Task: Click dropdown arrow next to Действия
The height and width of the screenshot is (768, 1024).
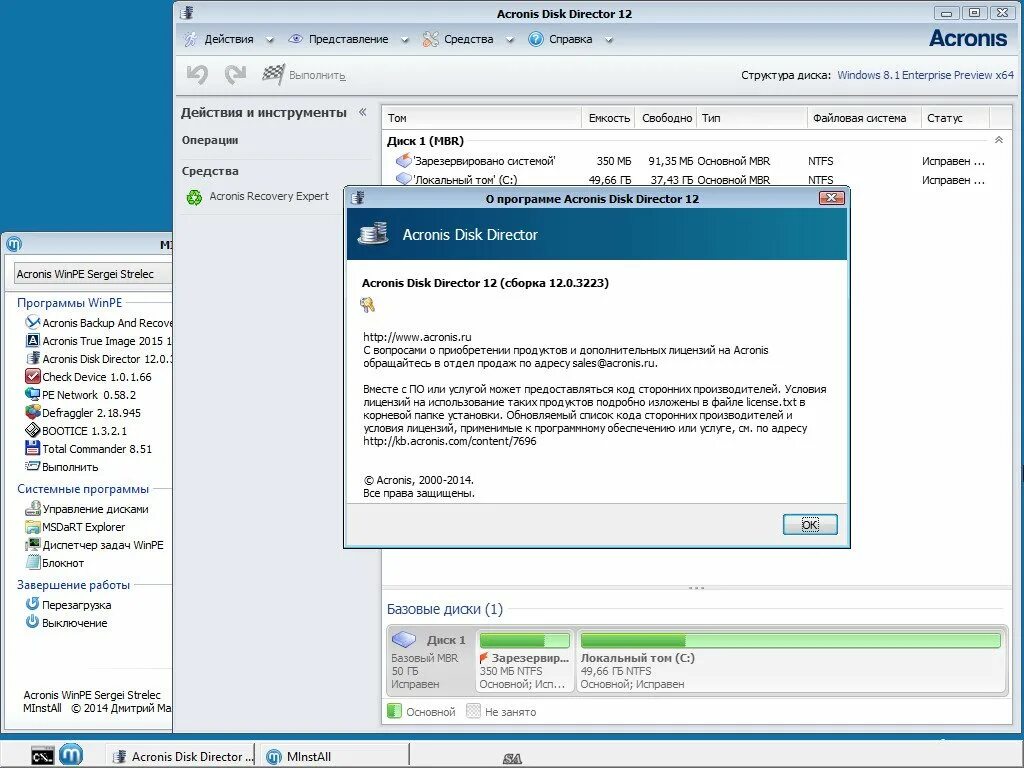Action: (269, 40)
